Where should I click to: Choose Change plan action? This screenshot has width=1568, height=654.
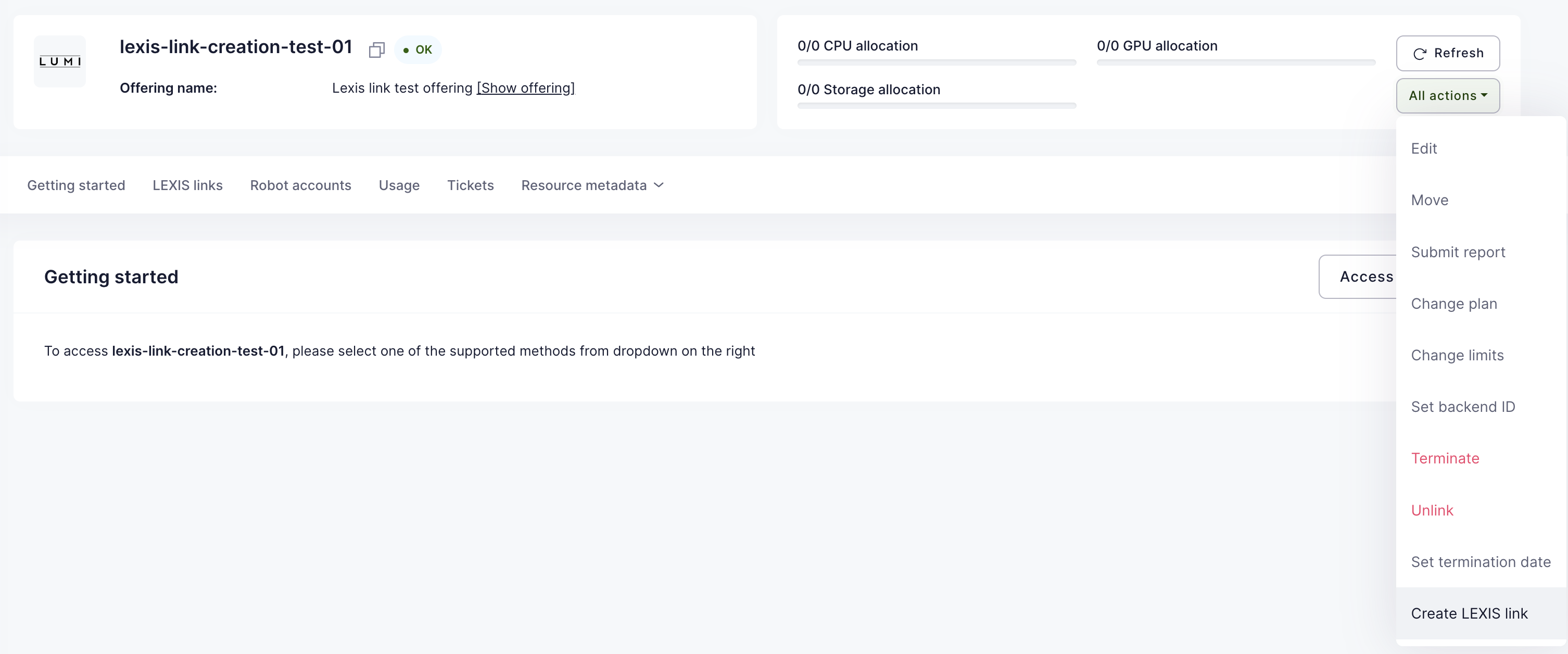[x=1453, y=304]
